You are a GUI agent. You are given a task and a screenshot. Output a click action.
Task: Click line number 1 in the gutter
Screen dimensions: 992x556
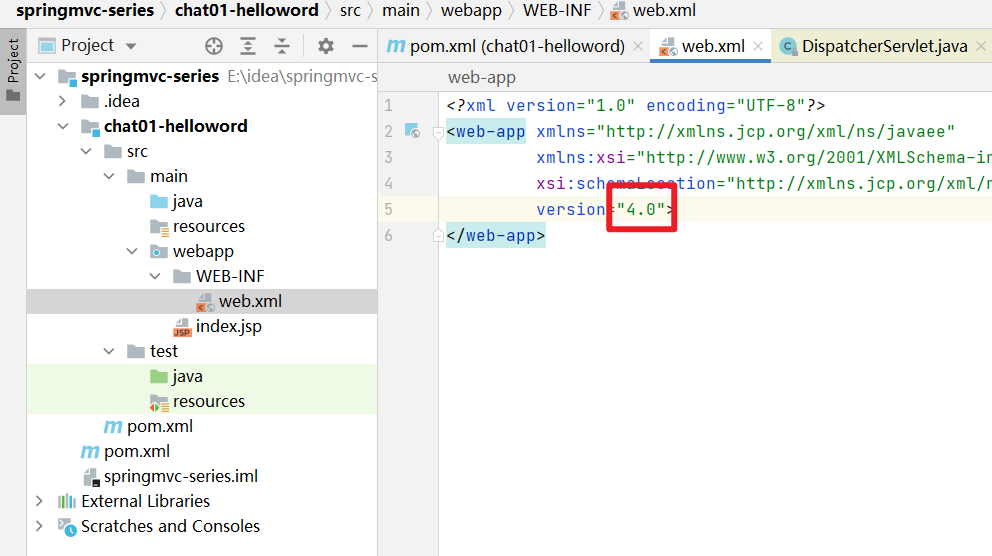coord(388,106)
